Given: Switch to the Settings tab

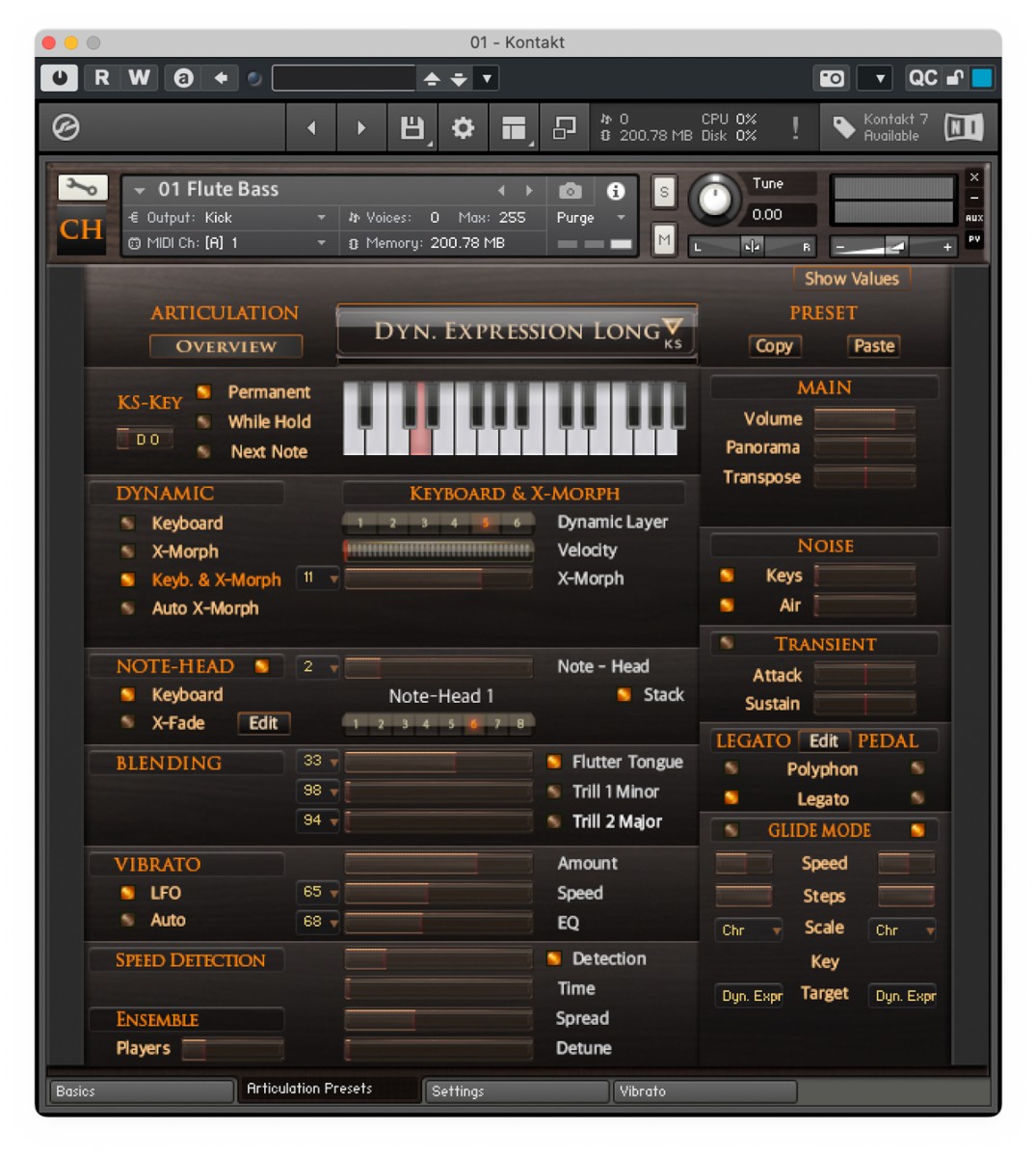Looking at the screenshot, I should (516, 1091).
